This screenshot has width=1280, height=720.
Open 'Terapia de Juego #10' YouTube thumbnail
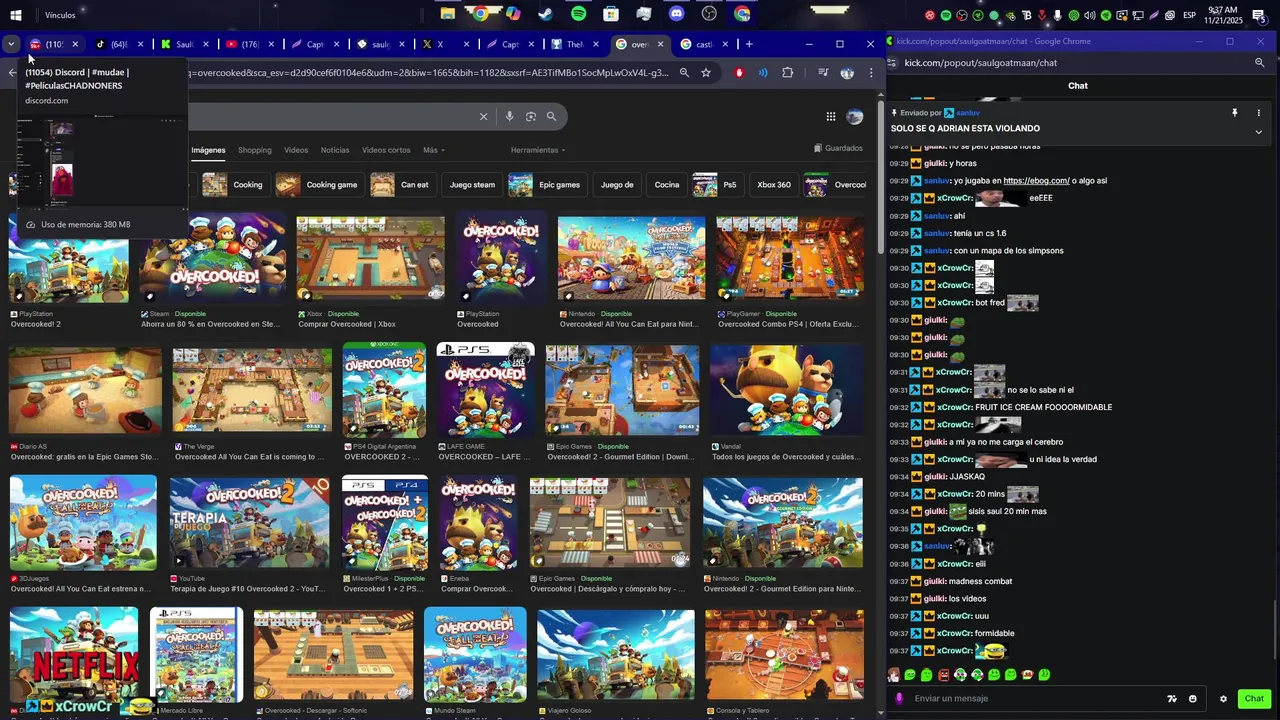[x=249, y=522]
